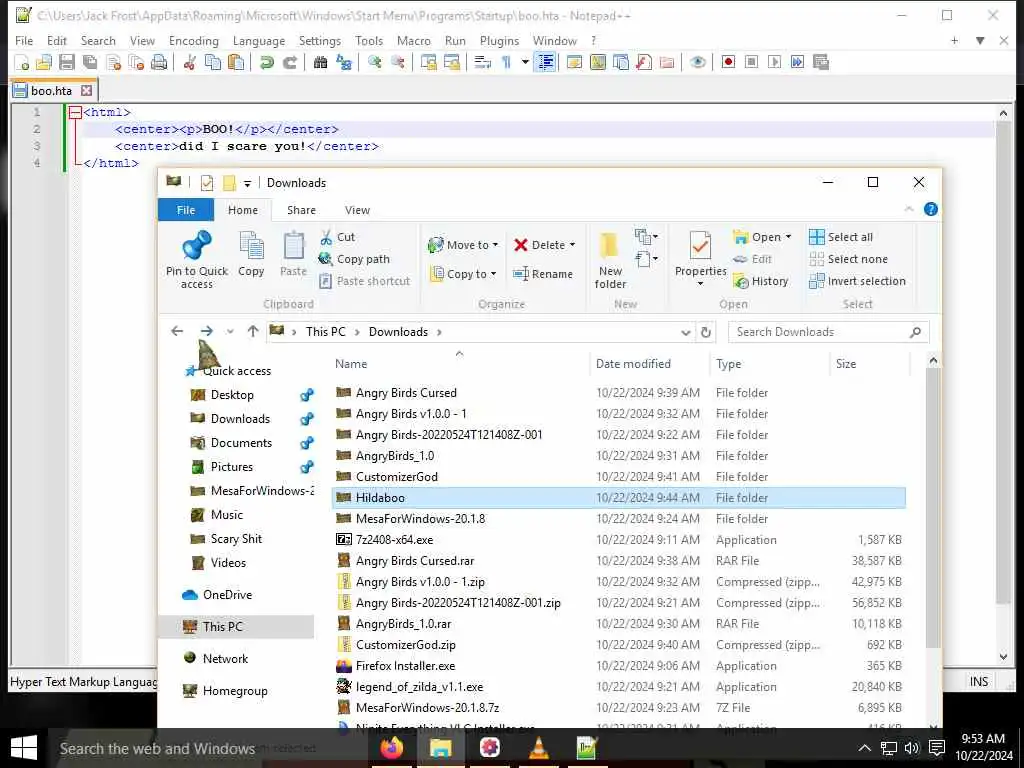Expand the Open button dropdown arrow
This screenshot has height=768, width=1024.
788,237
